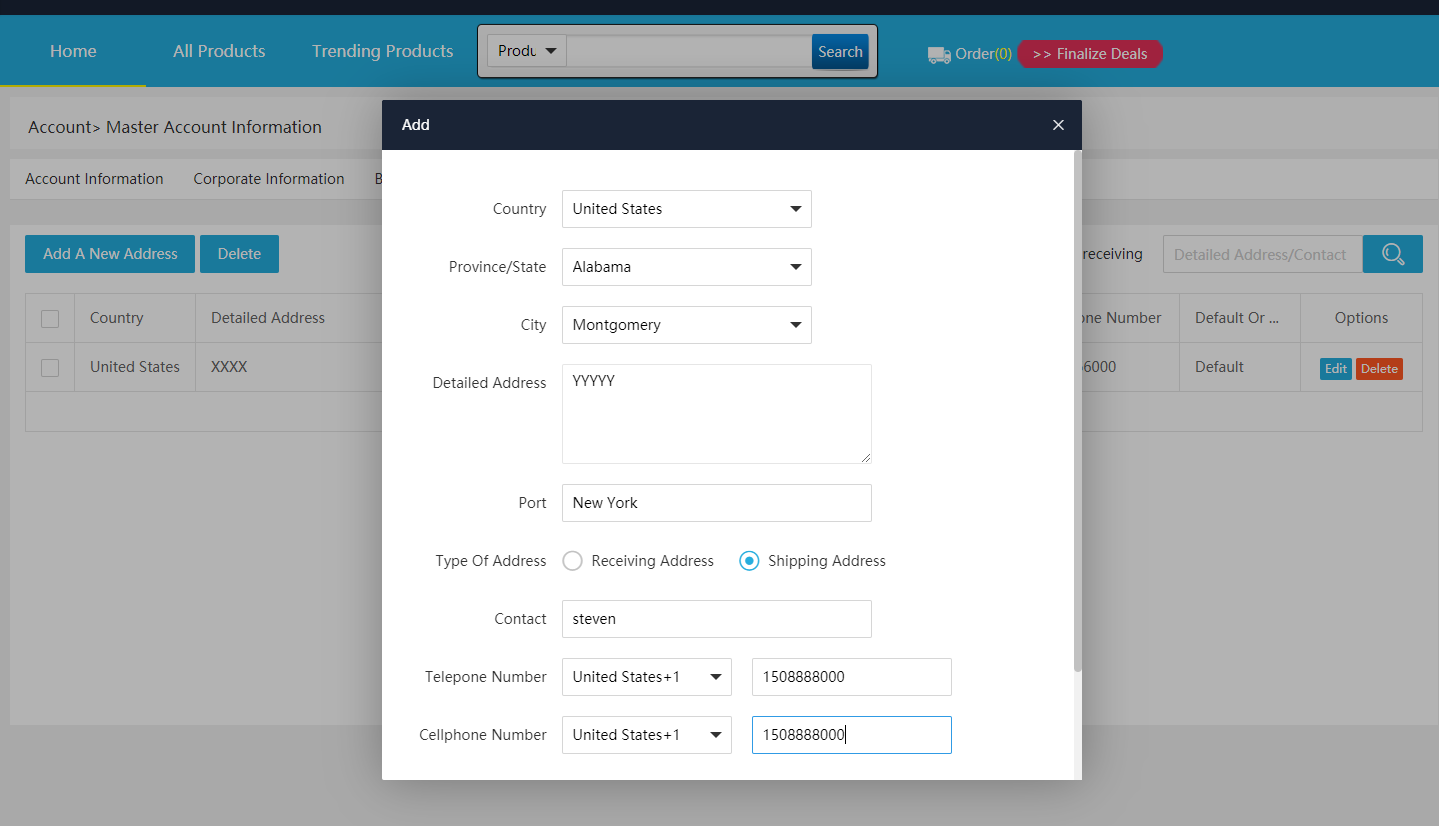Click the Delete button beside Add A New Address
The width and height of the screenshot is (1439, 826).
point(239,254)
